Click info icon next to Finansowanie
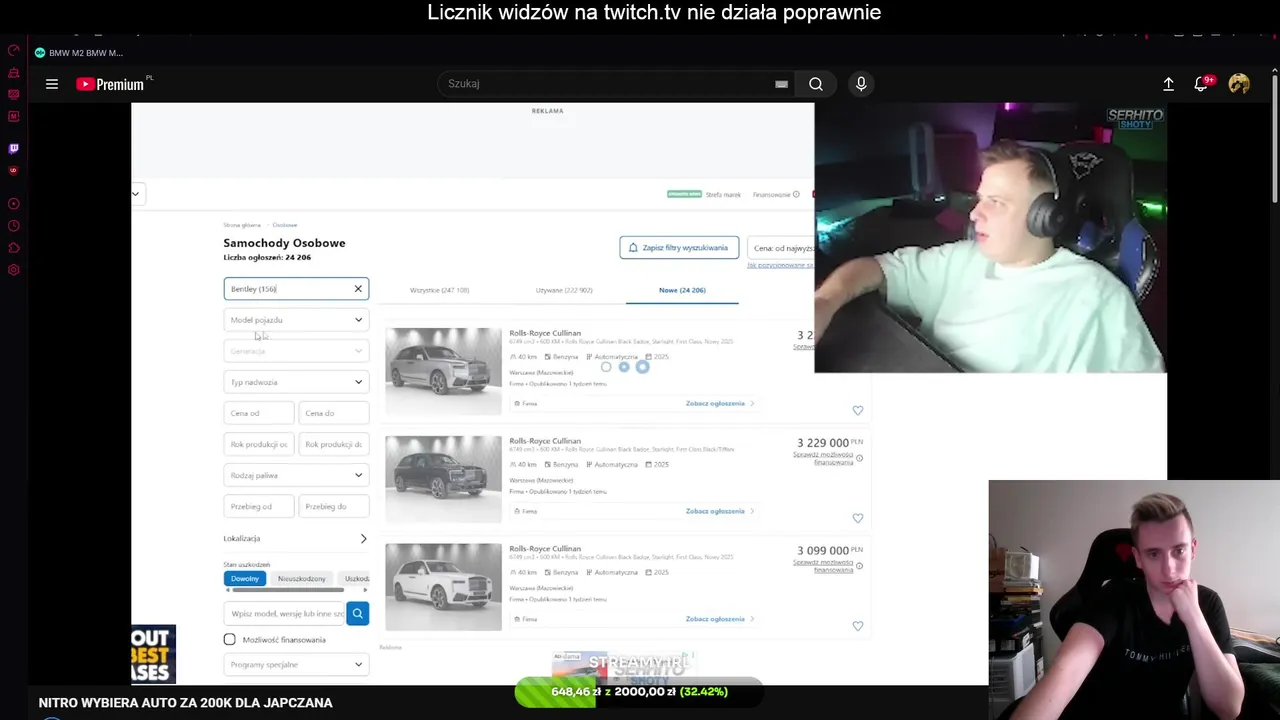Viewport: 1280px width, 720px height. [x=796, y=194]
